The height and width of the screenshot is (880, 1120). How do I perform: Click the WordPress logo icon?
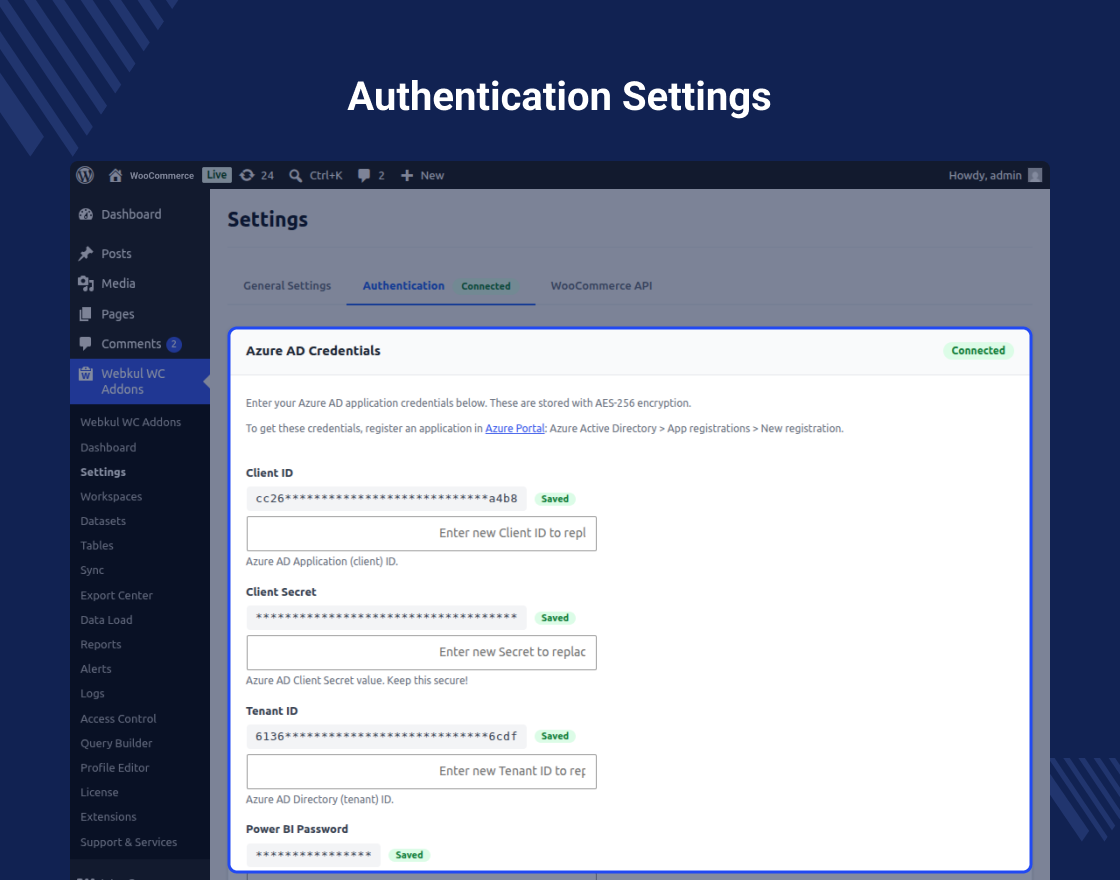click(85, 175)
